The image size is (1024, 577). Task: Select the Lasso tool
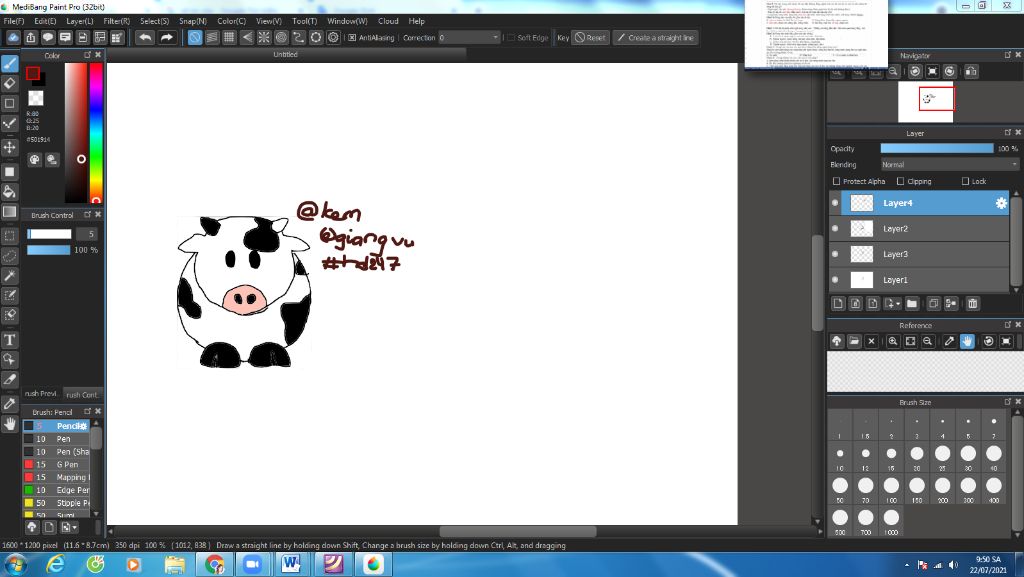[x=10, y=256]
